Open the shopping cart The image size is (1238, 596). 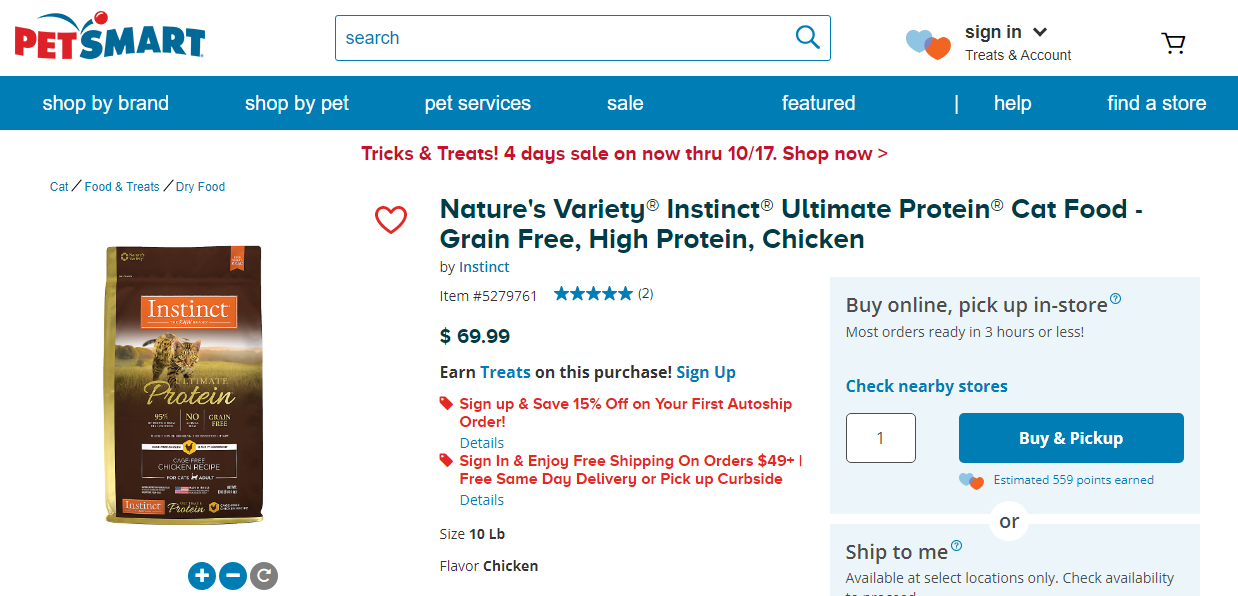coord(1173,43)
